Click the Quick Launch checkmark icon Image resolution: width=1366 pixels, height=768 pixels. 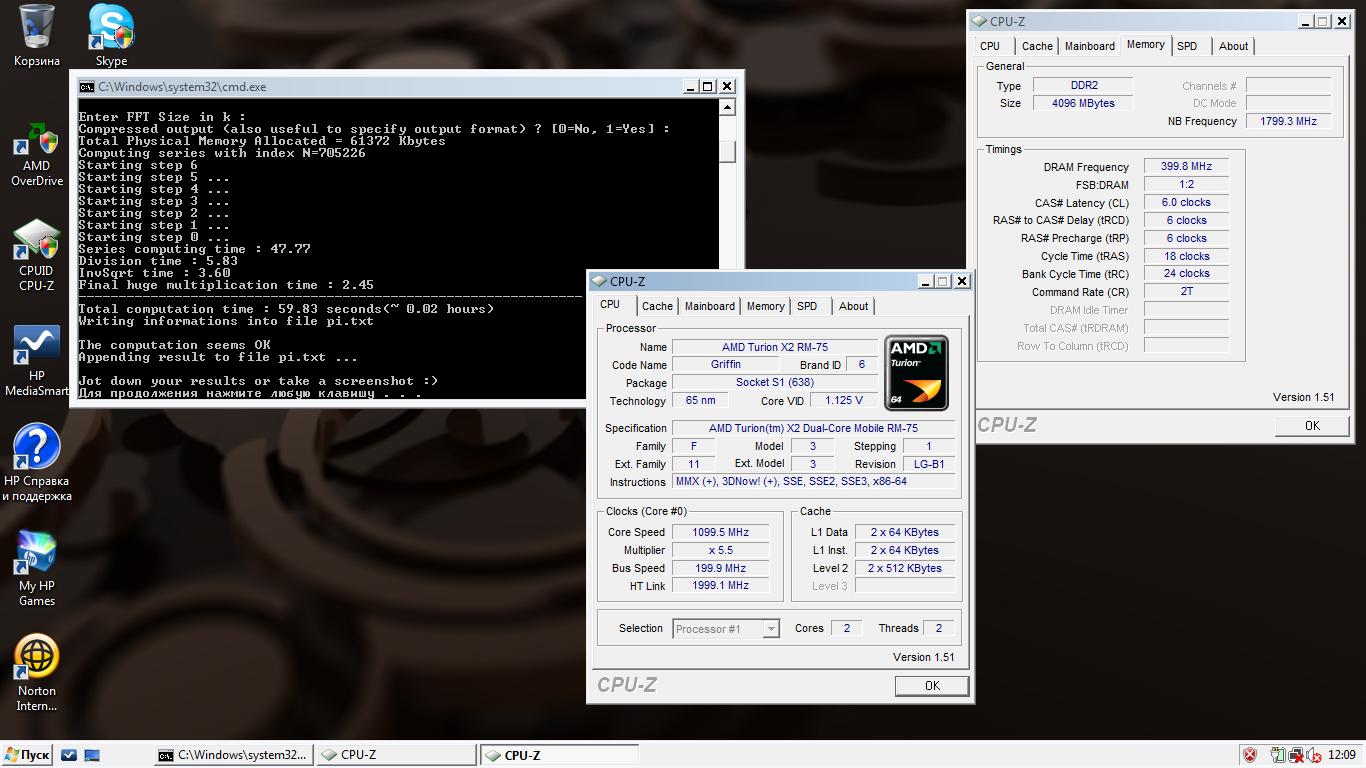tap(69, 755)
